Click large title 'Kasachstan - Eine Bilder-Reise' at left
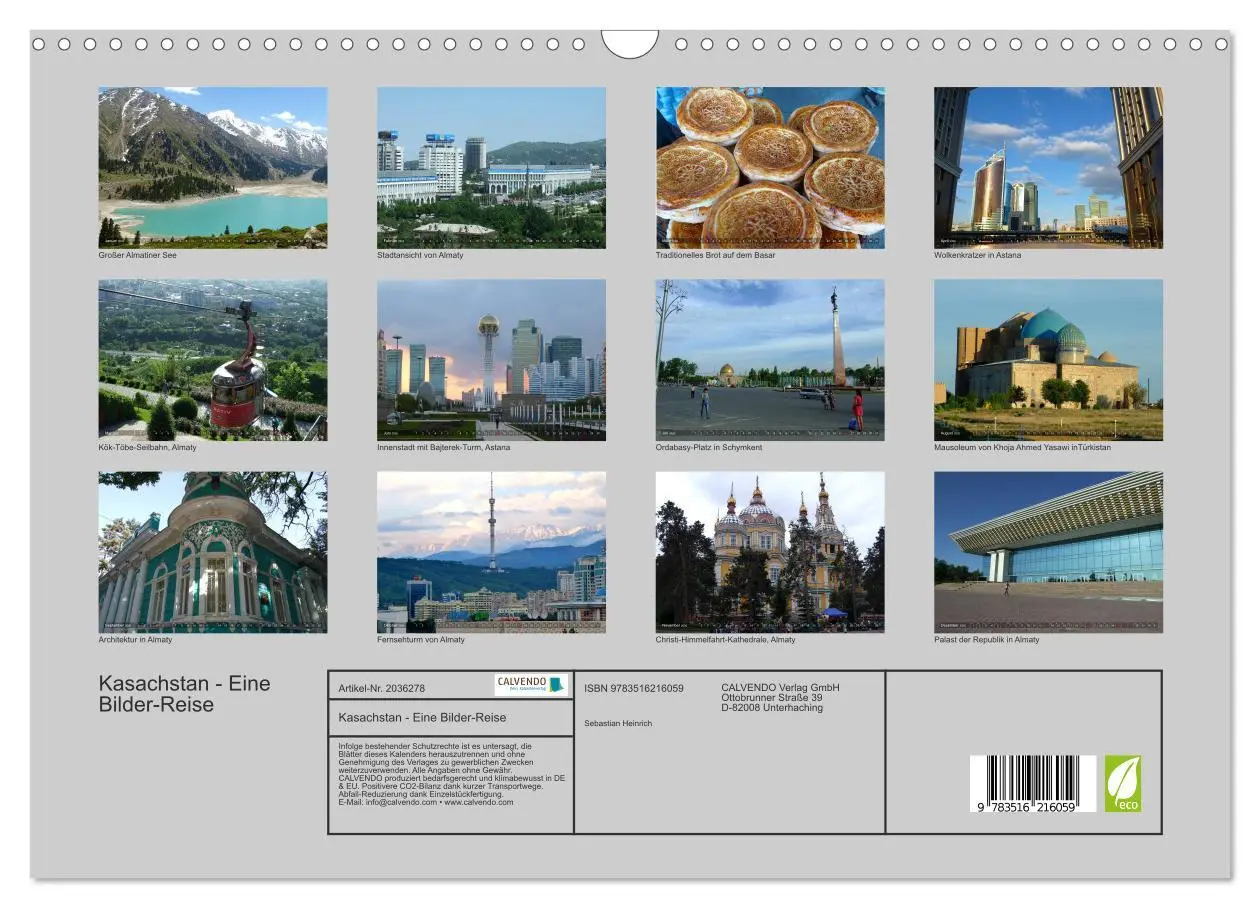Viewport: 1260px width, 908px height. [185, 694]
